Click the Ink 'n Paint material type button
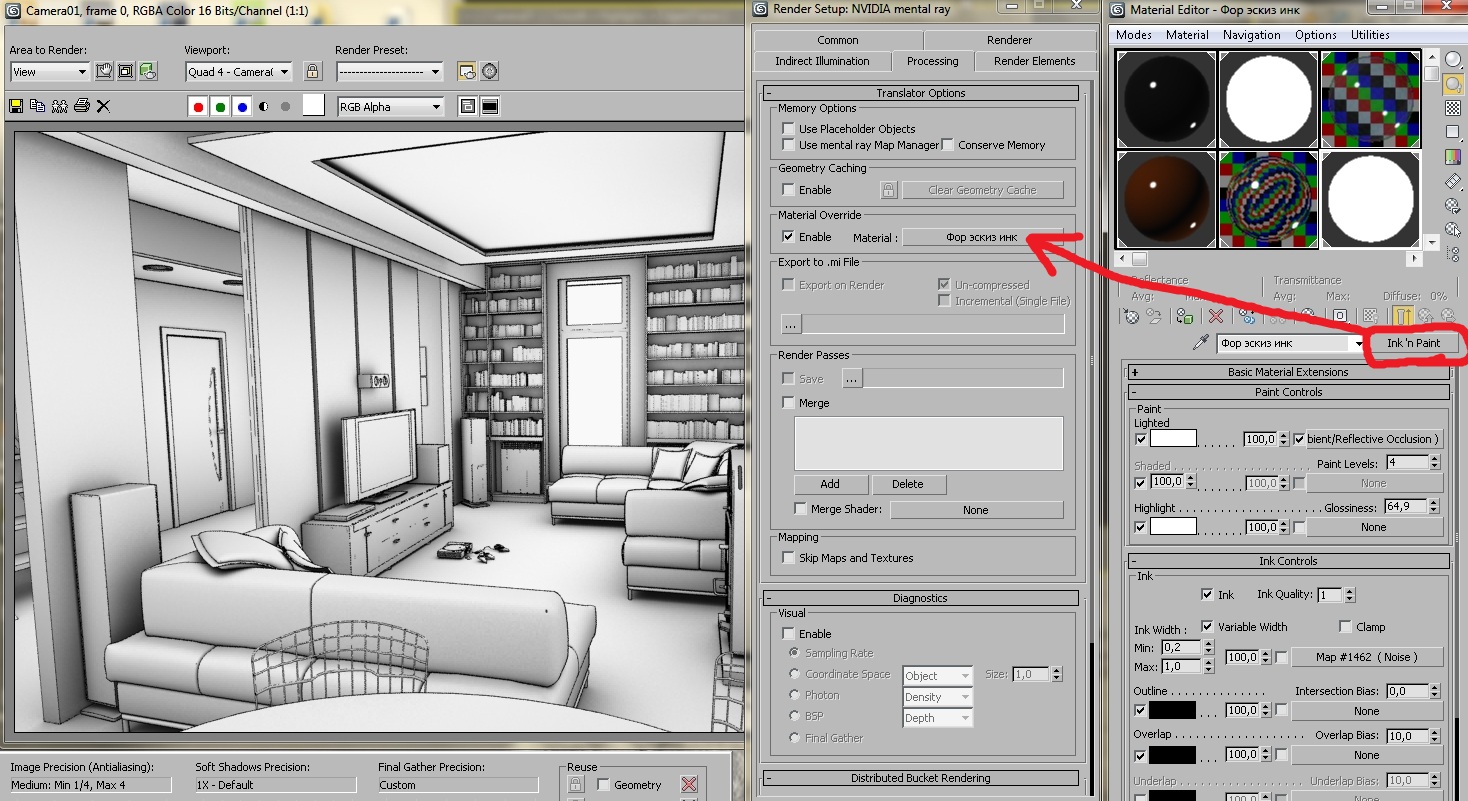Image resolution: width=1468 pixels, height=801 pixels. click(x=1413, y=343)
